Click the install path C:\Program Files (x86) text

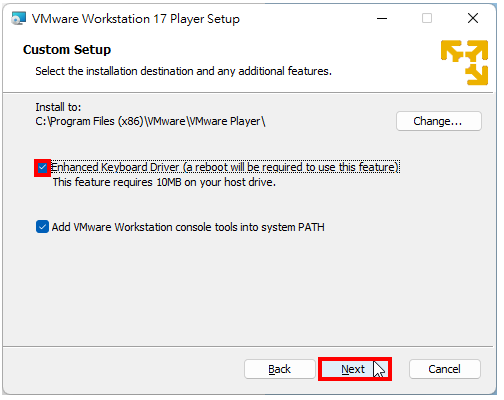pos(150,121)
